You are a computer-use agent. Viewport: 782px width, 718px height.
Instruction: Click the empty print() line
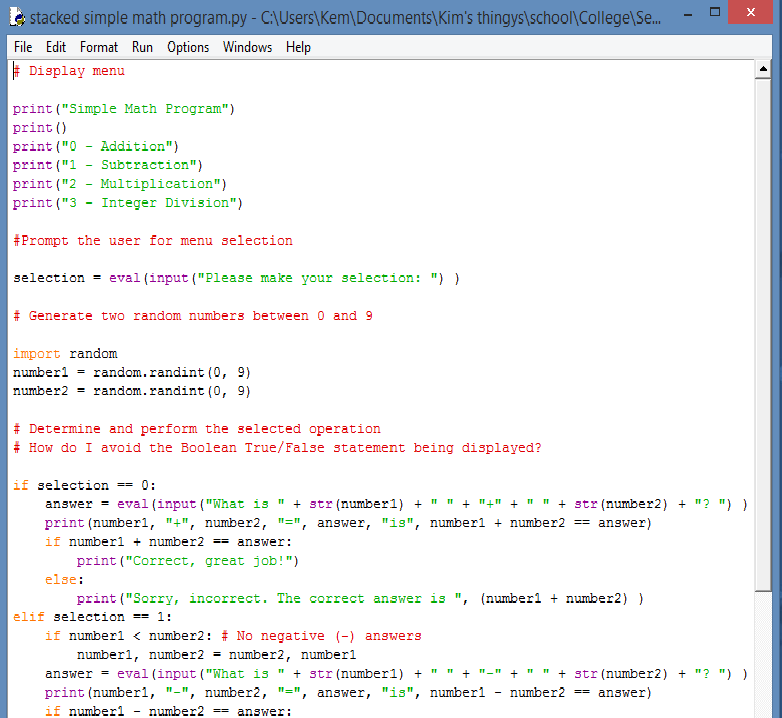(x=40, y=128)
